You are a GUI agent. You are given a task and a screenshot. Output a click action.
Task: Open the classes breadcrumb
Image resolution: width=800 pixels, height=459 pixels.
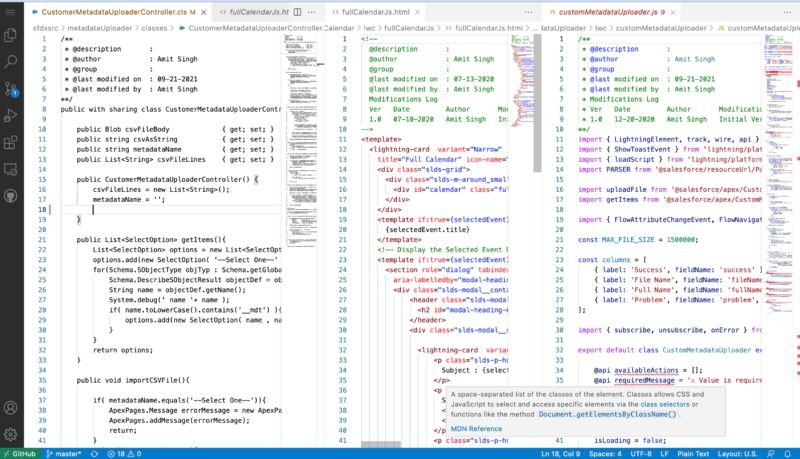(x=154, y=28)
